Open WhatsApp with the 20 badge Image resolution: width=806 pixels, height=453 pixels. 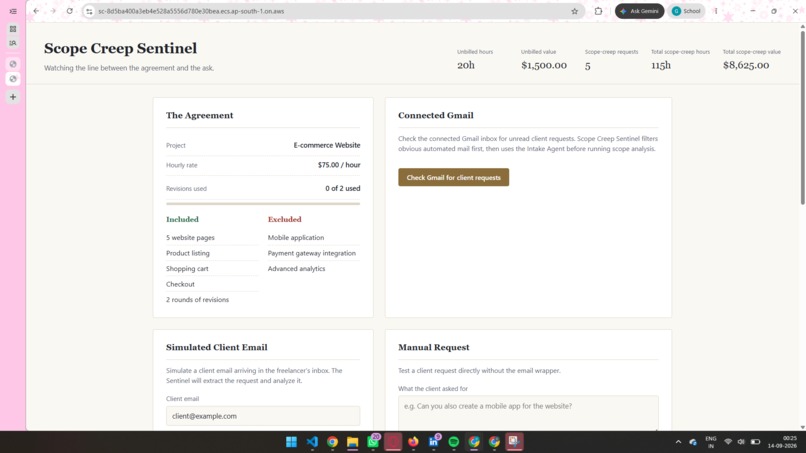[x=373, y=442]
